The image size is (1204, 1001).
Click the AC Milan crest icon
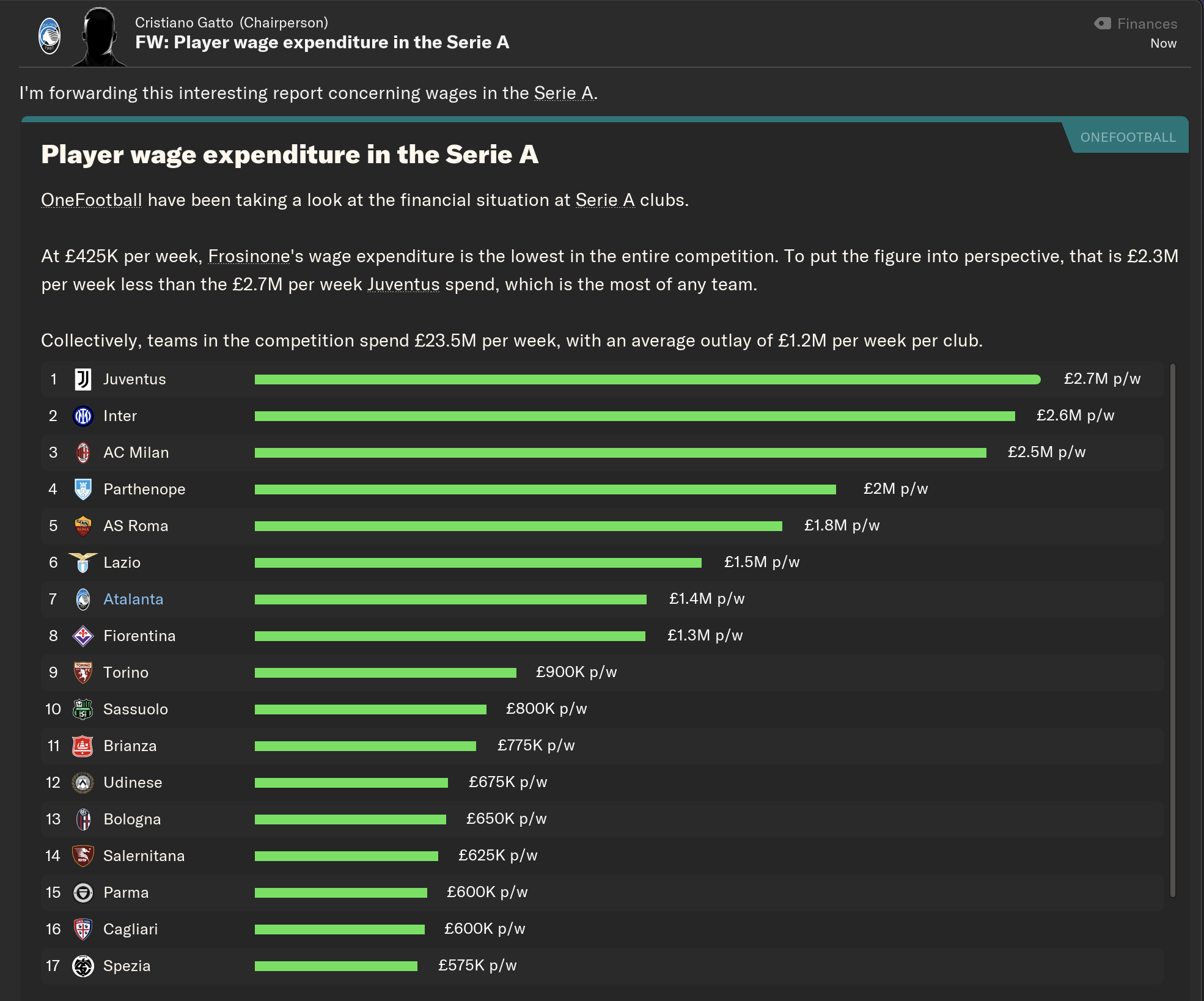pyautogui.click(x=83, y=453)
